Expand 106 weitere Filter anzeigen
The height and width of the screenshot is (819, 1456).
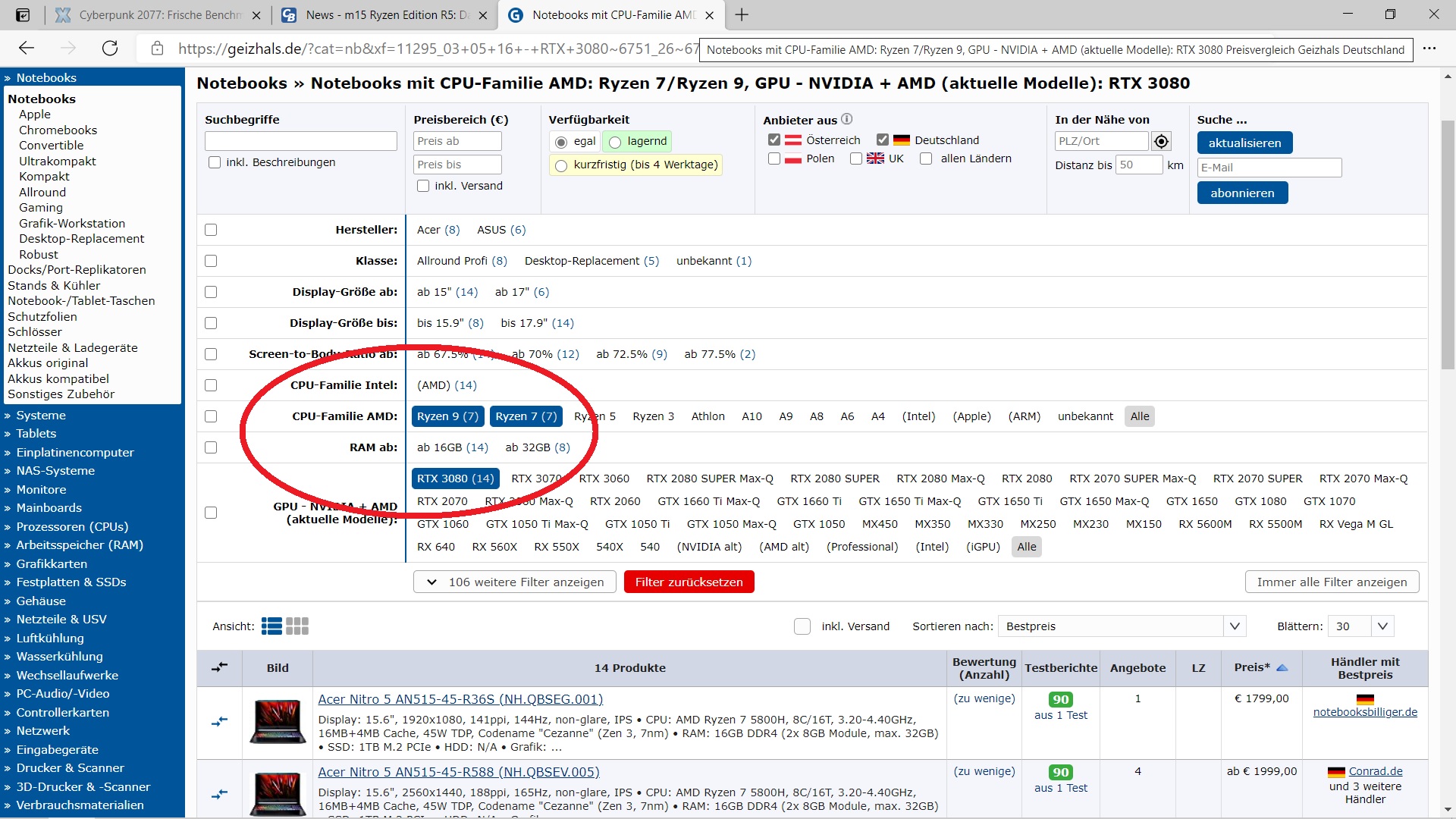point(515,582)
